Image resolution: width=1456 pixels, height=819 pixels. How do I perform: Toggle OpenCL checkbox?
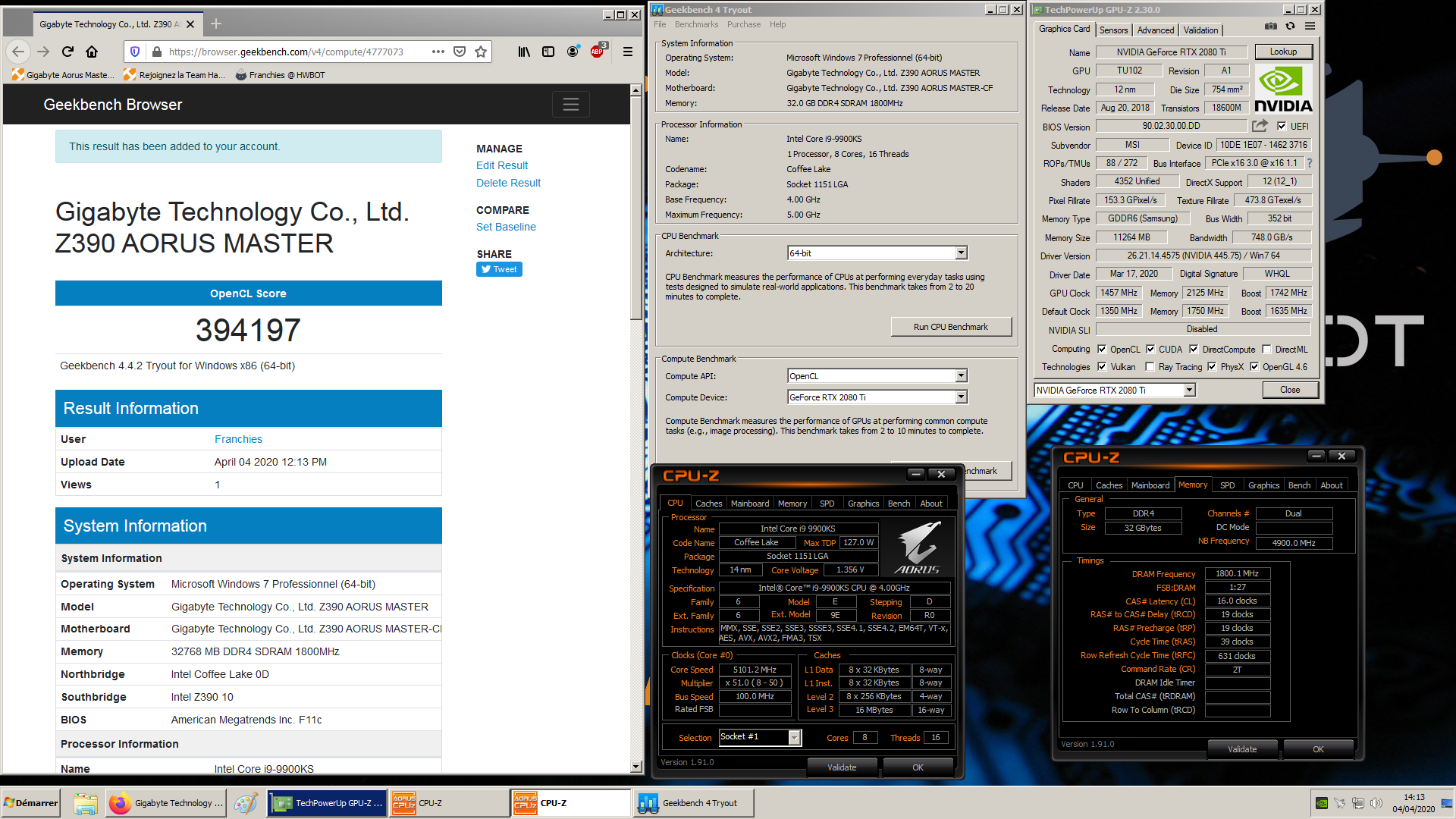click(1102, 350)
